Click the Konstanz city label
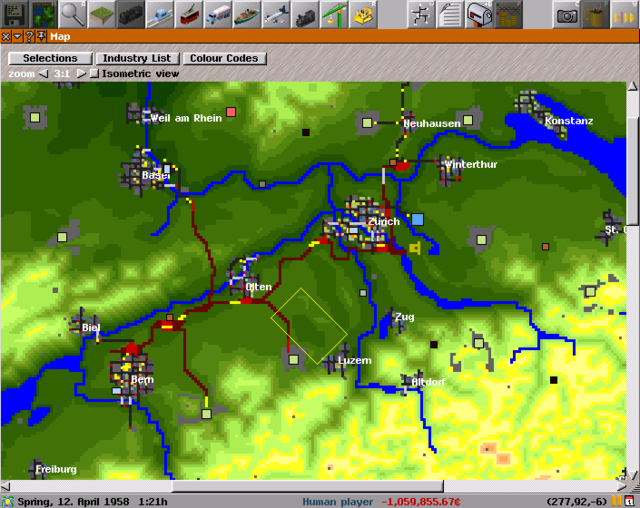The width and height of the screenshot is (640, 508). pyautogui.click(x=569, y=121)
